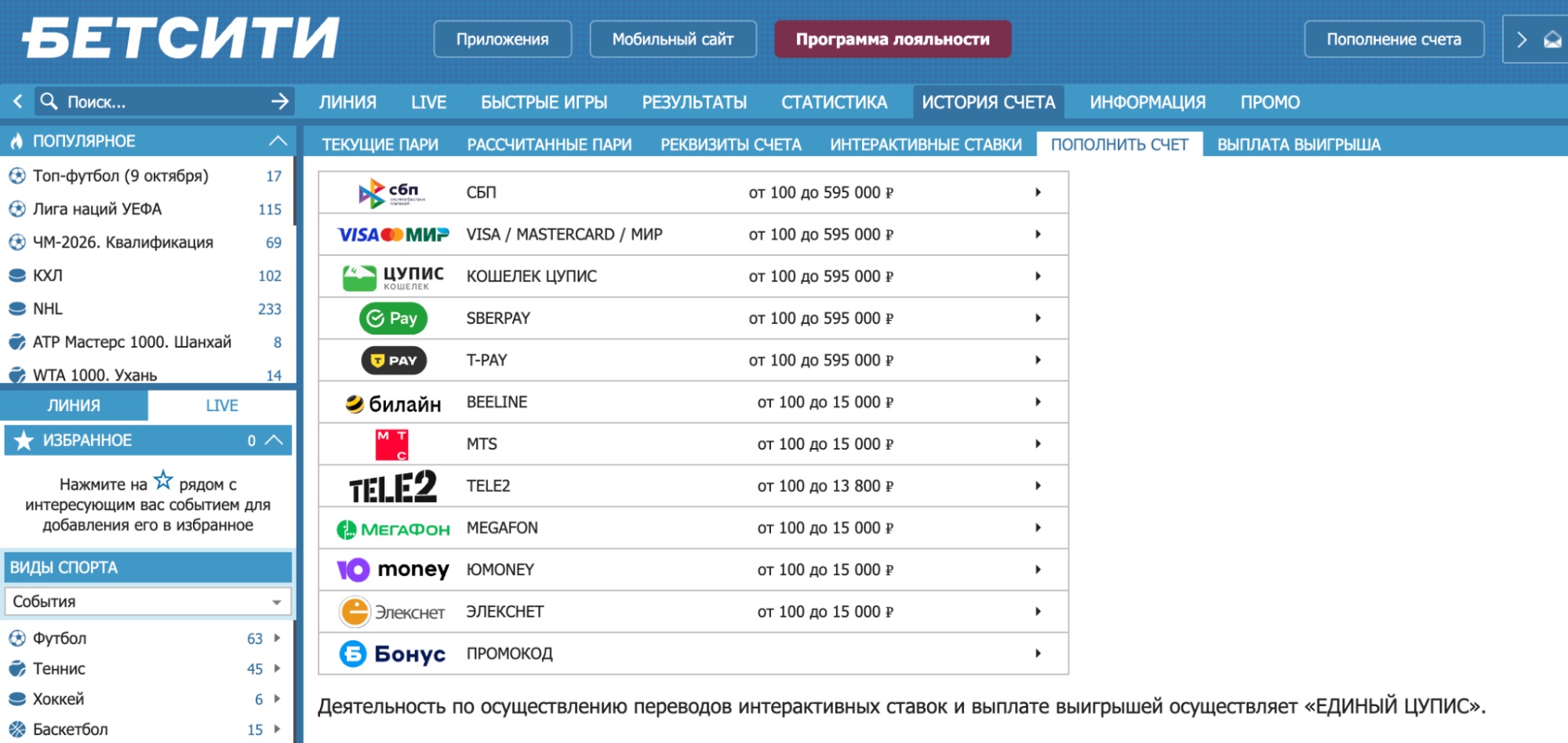Viewport: 1568px width, 743px height.
Task: Click the black T-Pay logo
Action: tap(394, 360)
